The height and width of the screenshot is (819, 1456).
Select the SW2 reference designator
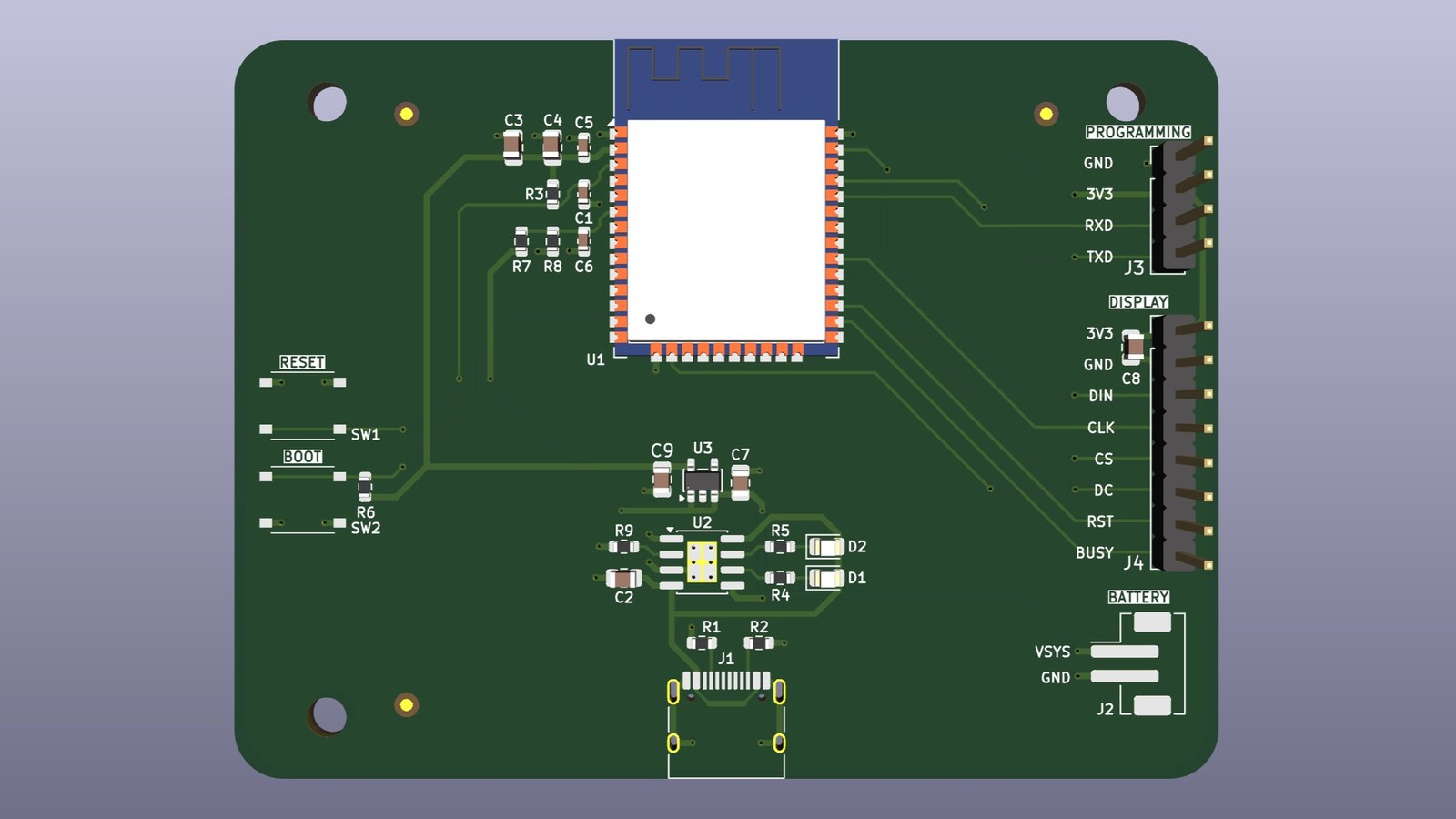[x=366, y=528]
